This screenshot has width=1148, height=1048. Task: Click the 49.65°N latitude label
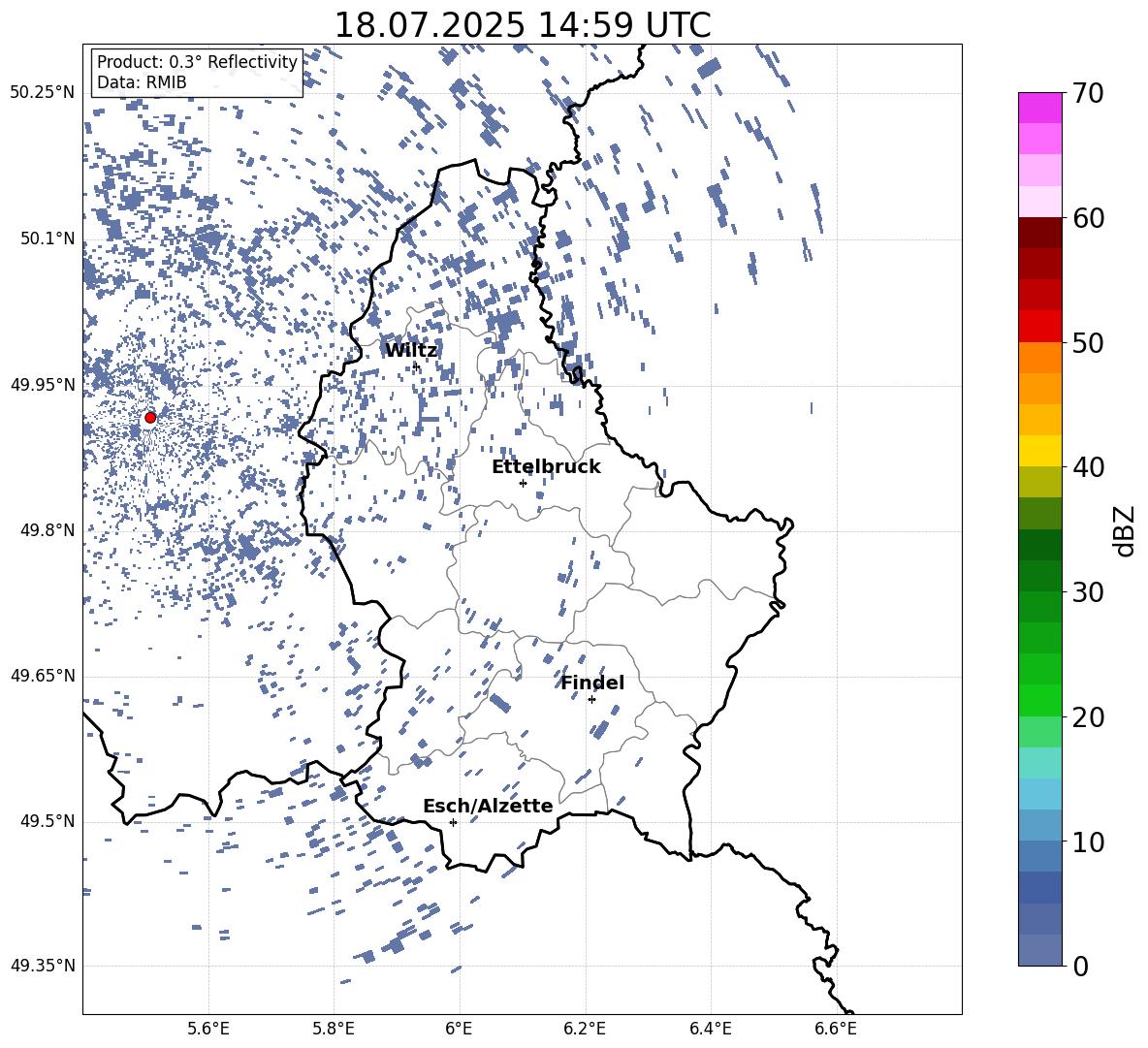43,676
